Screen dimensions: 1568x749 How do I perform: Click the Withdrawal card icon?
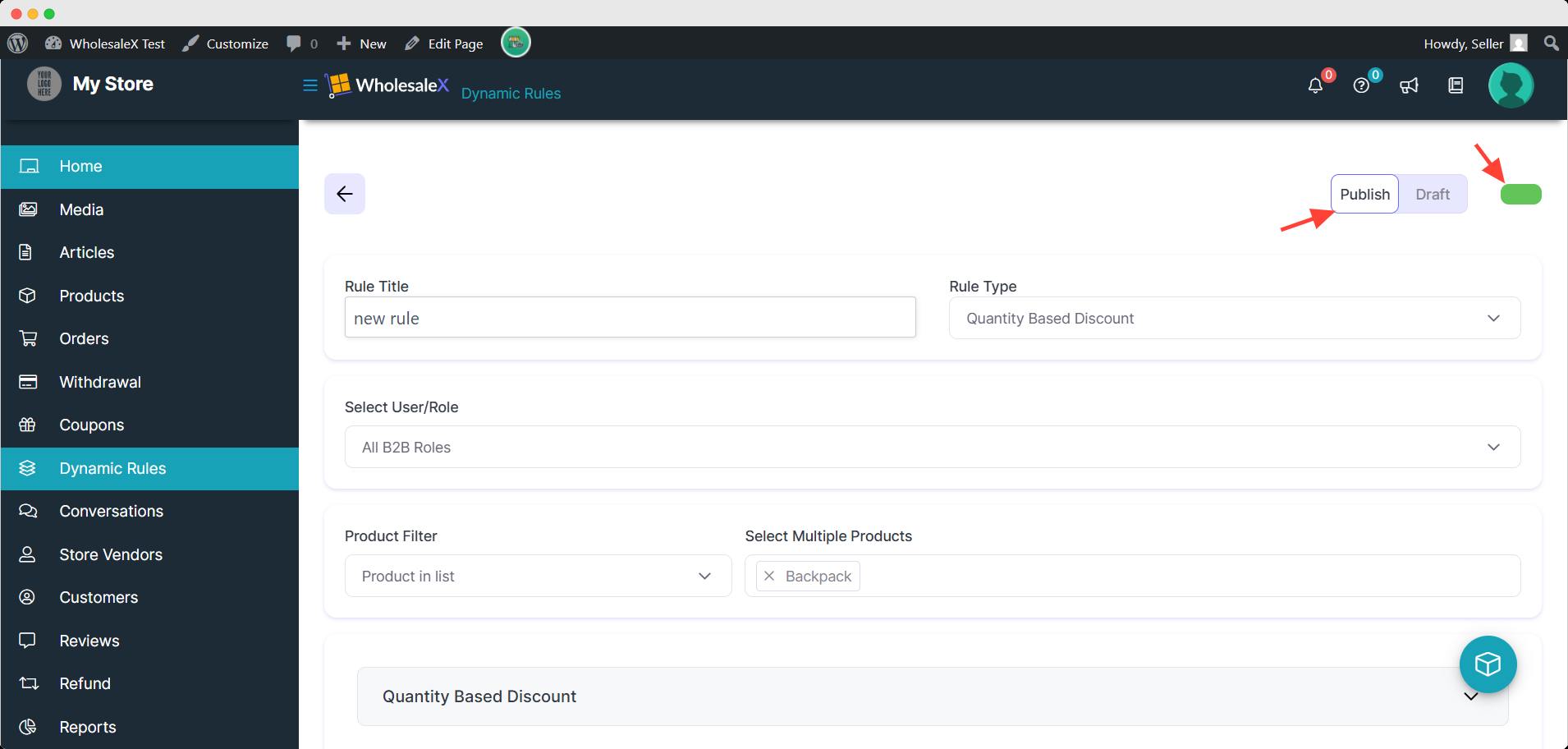click(x=28, y=382)
